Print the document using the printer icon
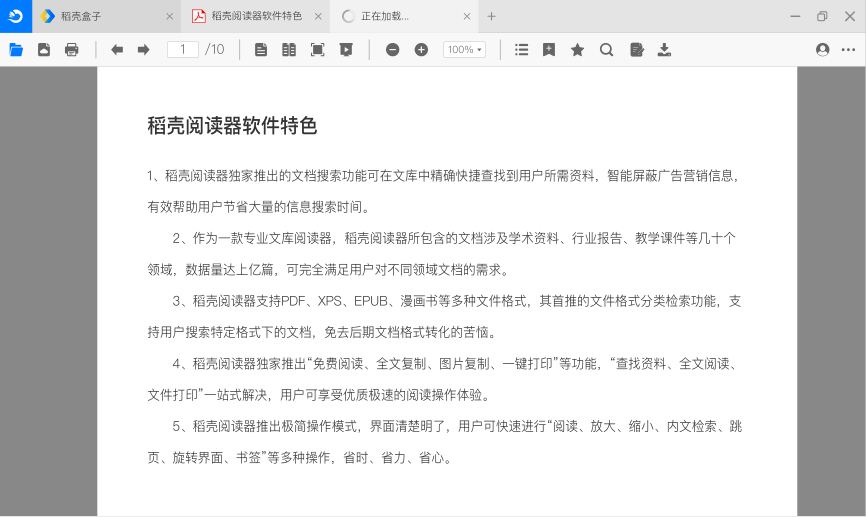867x517 pixels. [71, 50]
